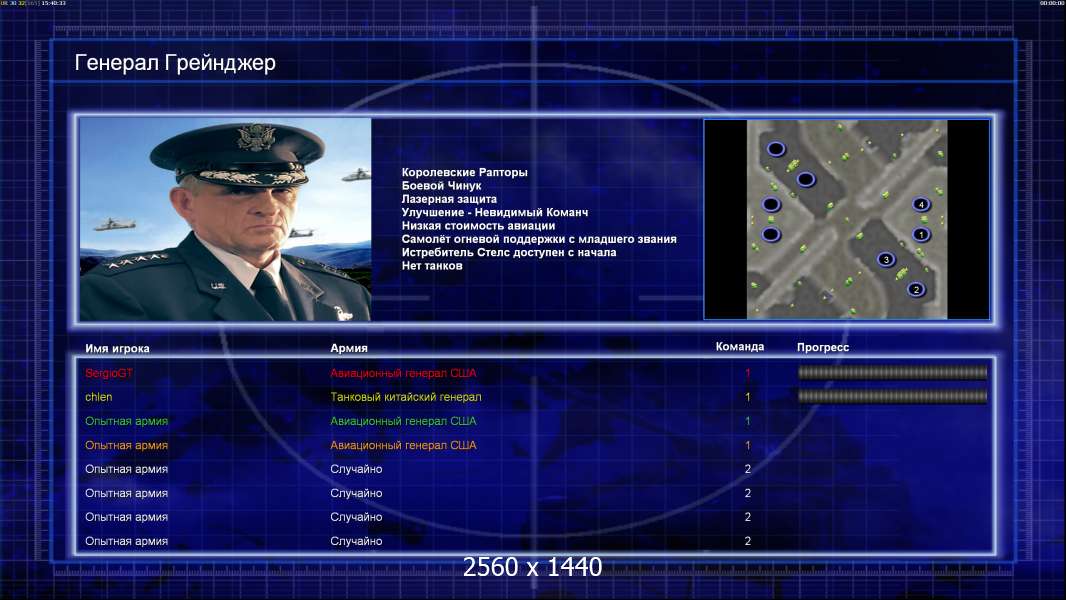Click the General Granger portrait image
This screenshot has width=1066, height=600.
[226, 219]
